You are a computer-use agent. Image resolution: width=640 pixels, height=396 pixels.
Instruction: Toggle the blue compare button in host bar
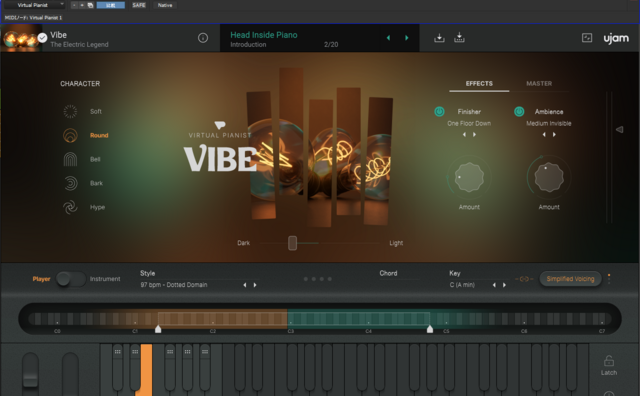(x=111, y=5)
